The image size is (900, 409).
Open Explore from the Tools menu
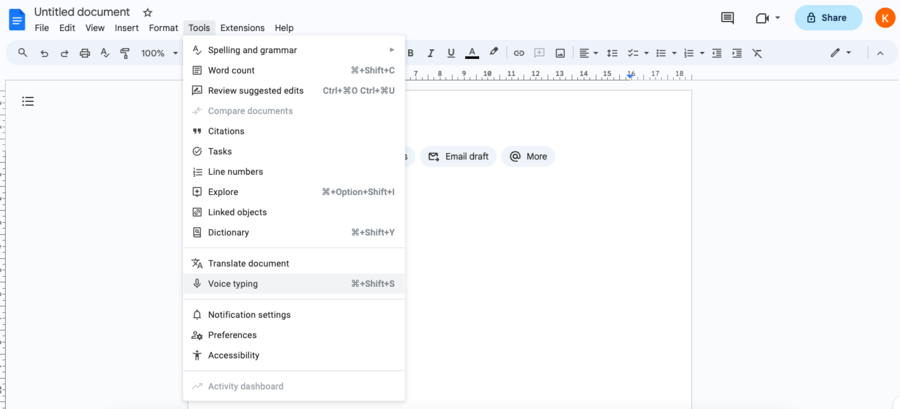click(294, 192)
